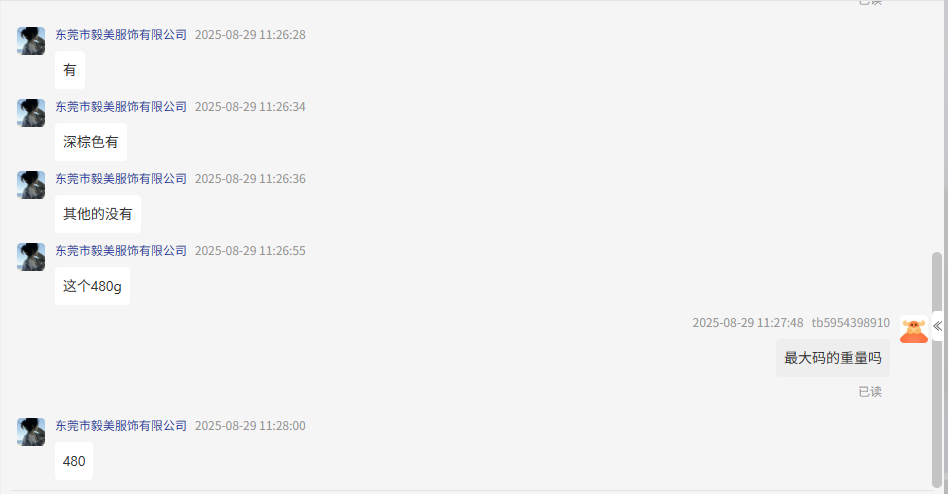Image resolution: width=948 pixels, height=494 pixels.
Task: Click seller avatar beside 11:26:28 message
Action: [x=31, y=41]
